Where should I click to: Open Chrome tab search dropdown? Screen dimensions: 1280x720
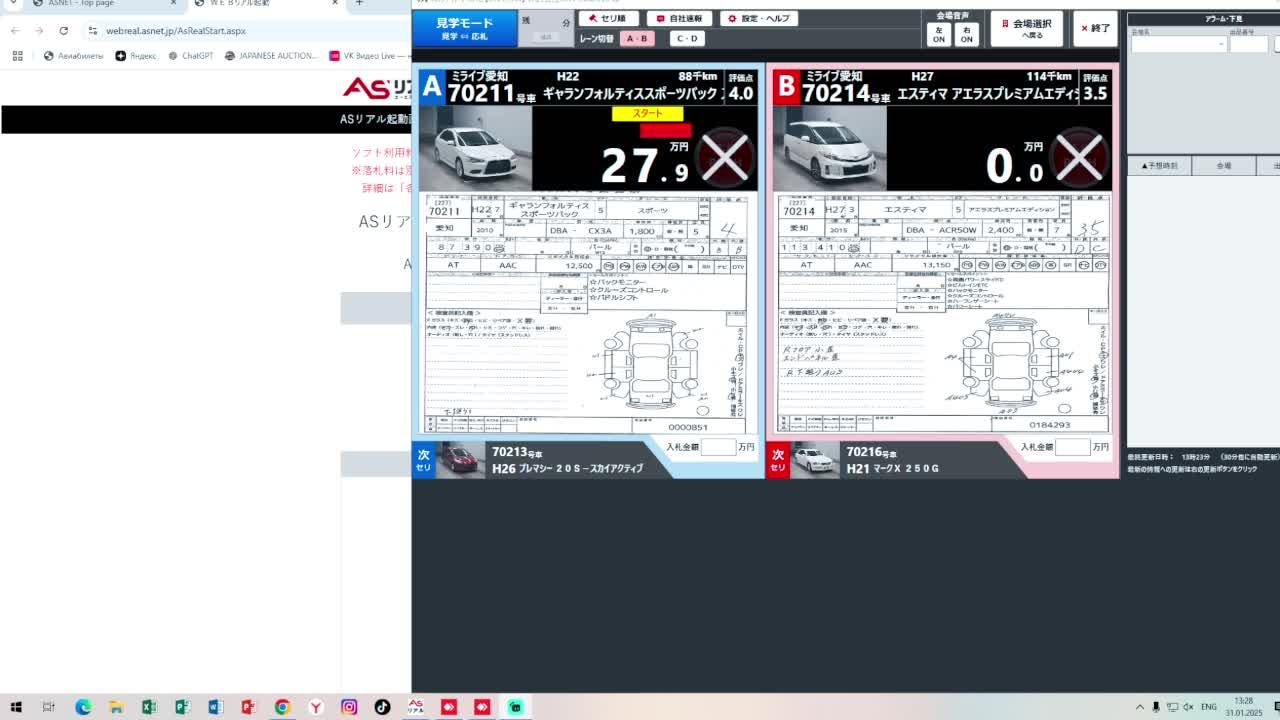[14, 4]
